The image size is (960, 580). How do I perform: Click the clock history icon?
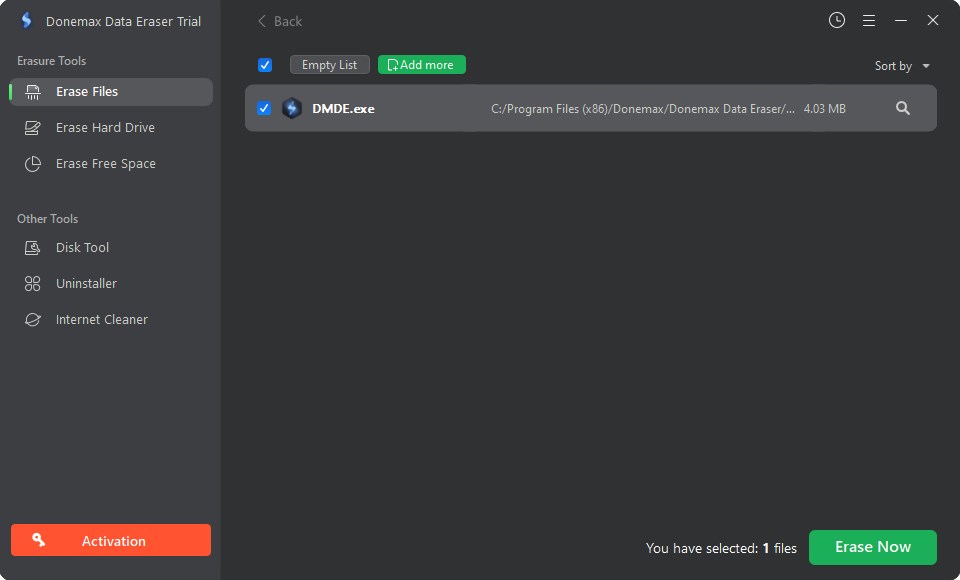pyautogui.click(x=837, y=20)
